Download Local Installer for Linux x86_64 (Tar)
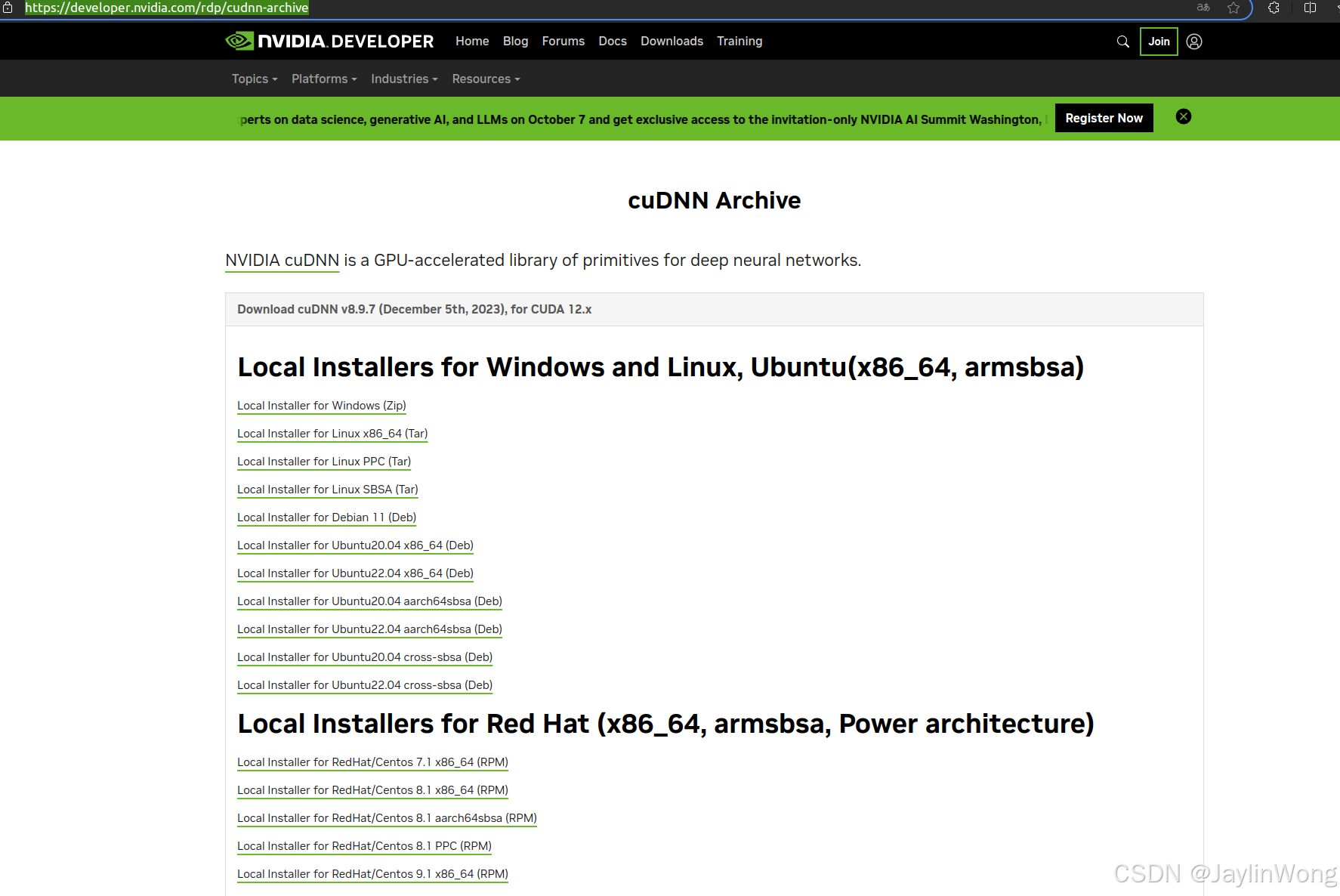1340x896 pixels. pos(332,434)
